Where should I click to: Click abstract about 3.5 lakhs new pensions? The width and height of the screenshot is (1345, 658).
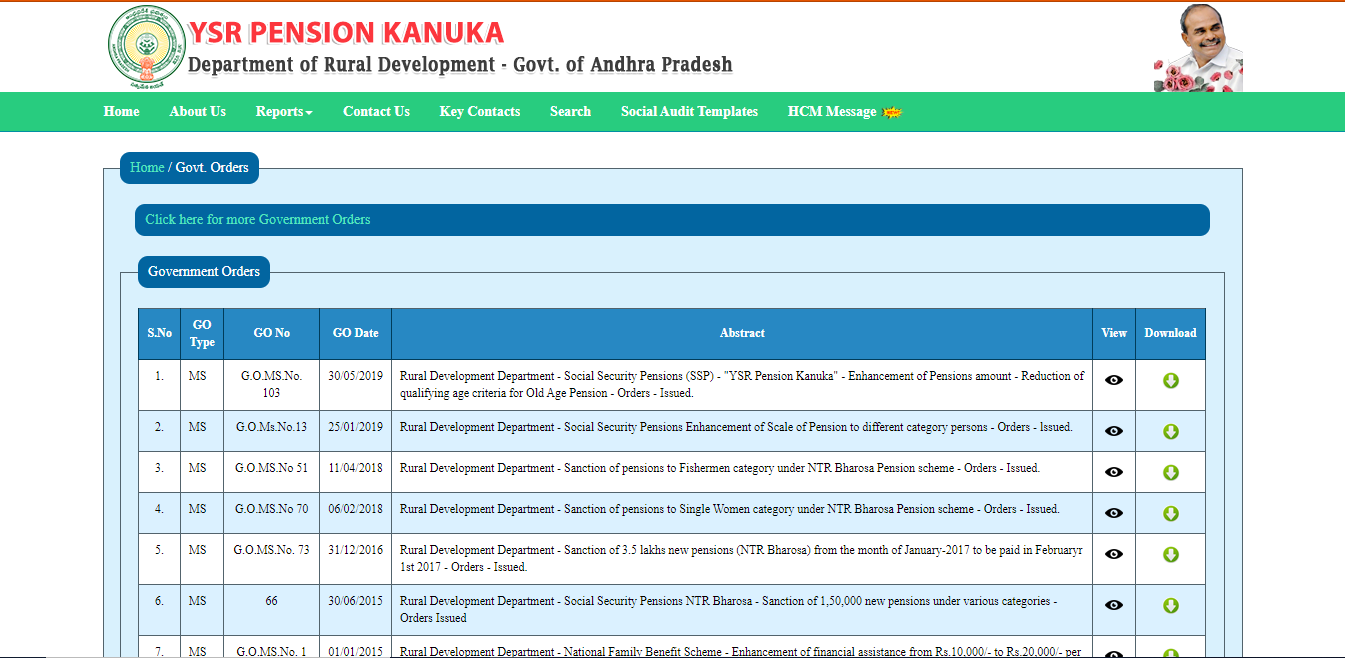pos(742,559)
